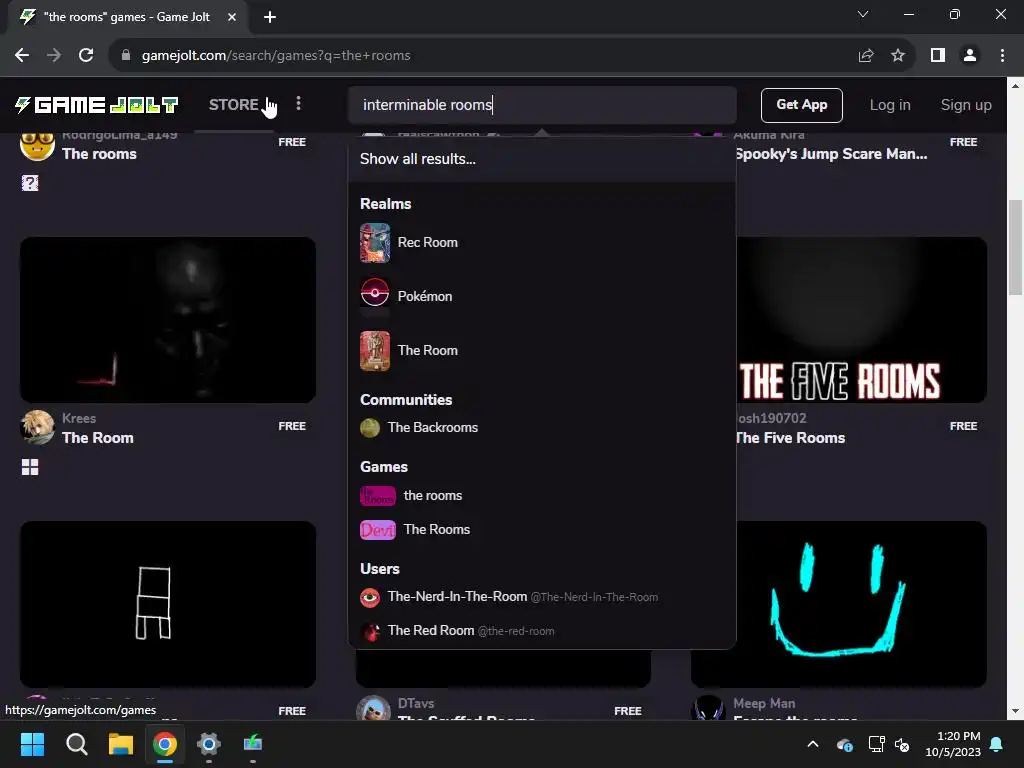The width and height of the screenshot is (1024, 768).
Task: Open The Backrooms community result
Action: click(542, 428)
